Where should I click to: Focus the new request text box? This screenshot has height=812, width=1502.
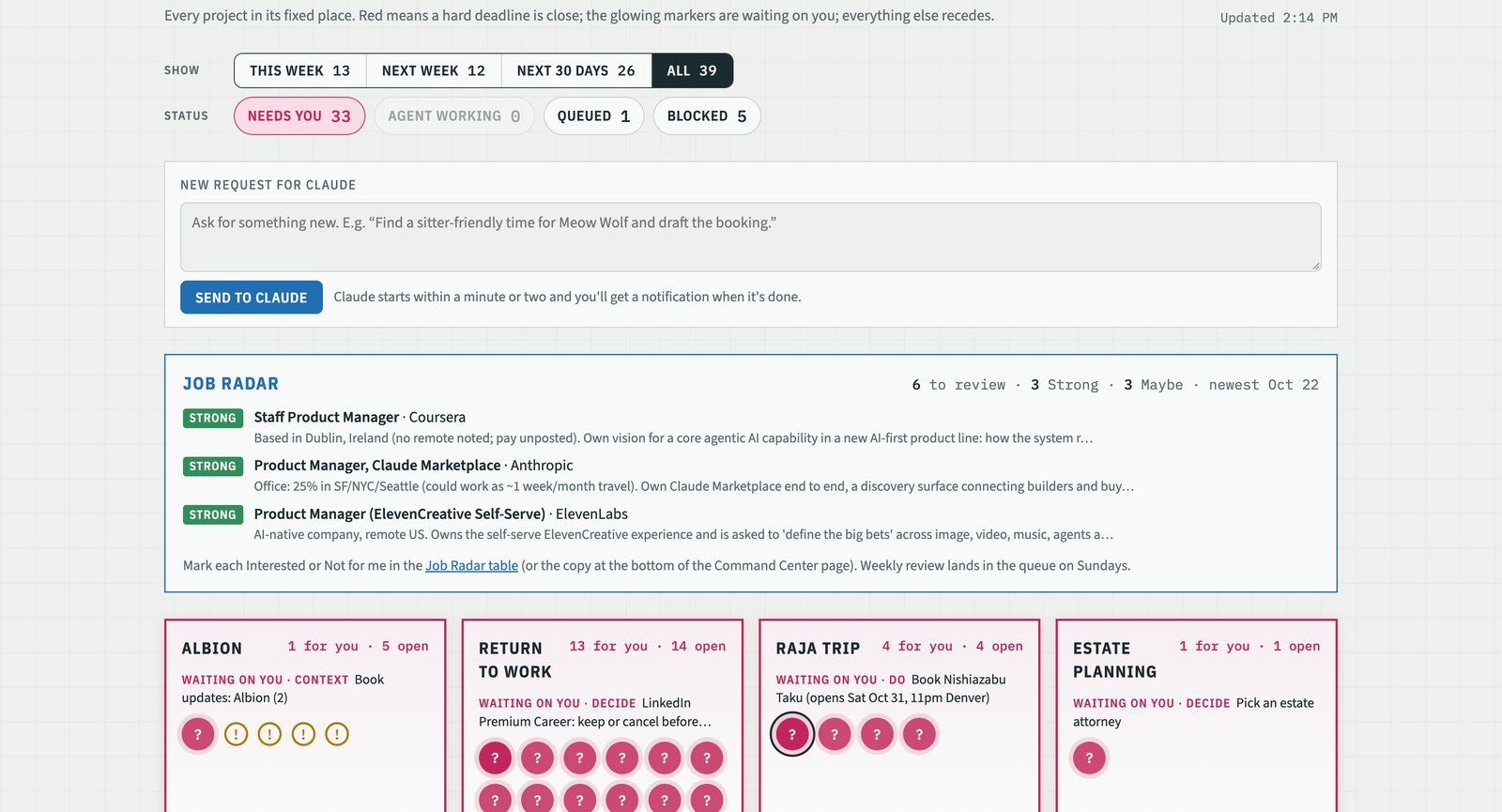tap(751, 237)
